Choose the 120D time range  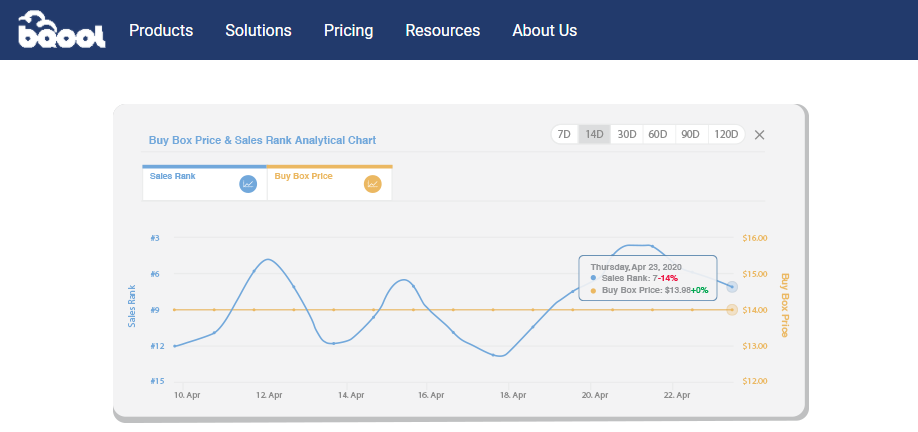(x=725, y=134)
